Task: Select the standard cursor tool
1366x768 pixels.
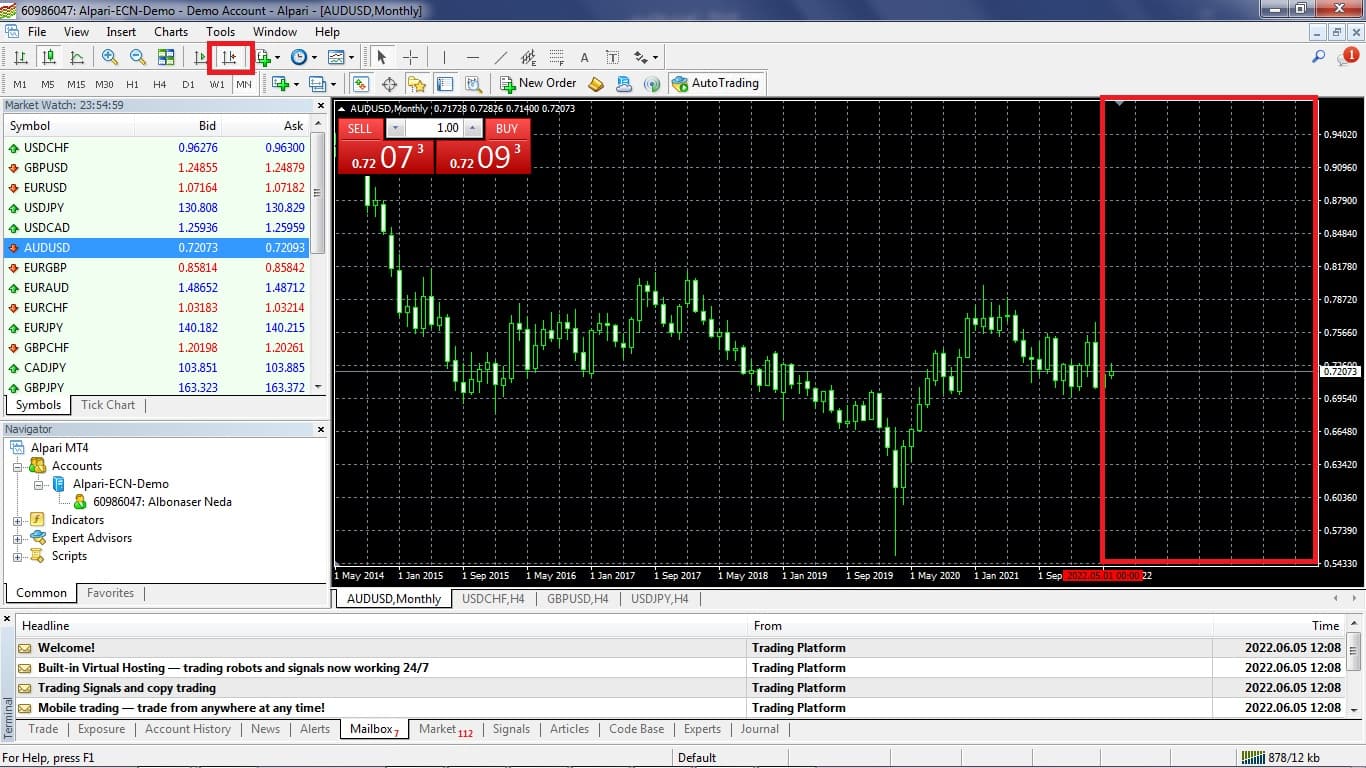Action: tap(382, 58)
